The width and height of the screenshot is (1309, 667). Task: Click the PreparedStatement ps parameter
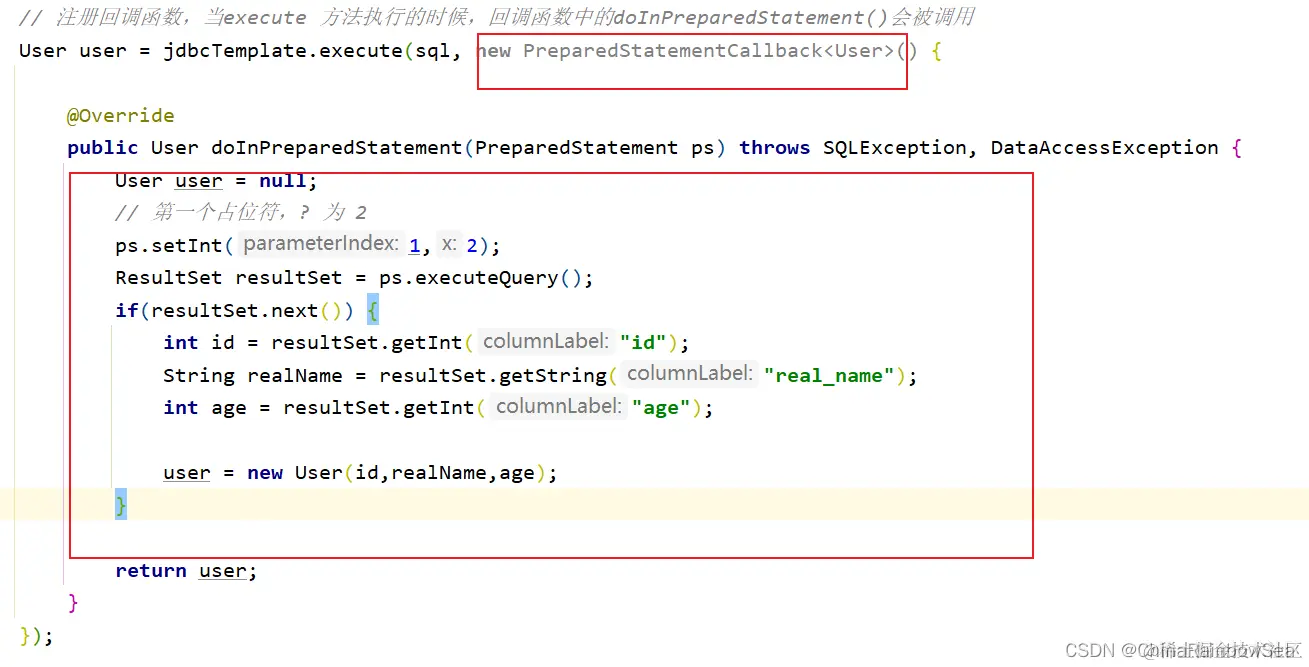595,148
